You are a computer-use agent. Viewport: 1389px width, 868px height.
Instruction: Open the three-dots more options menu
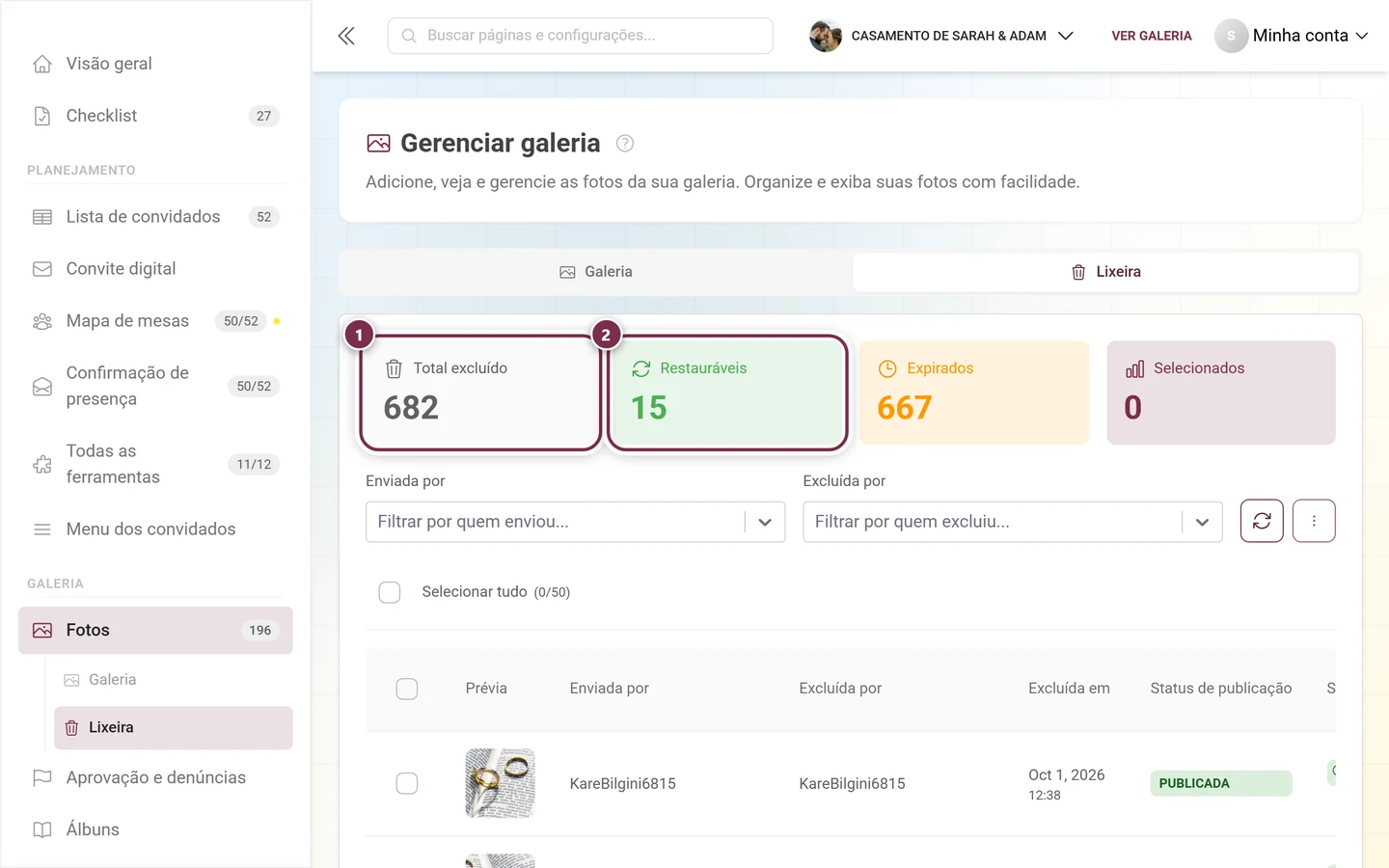pos(1314,521)
